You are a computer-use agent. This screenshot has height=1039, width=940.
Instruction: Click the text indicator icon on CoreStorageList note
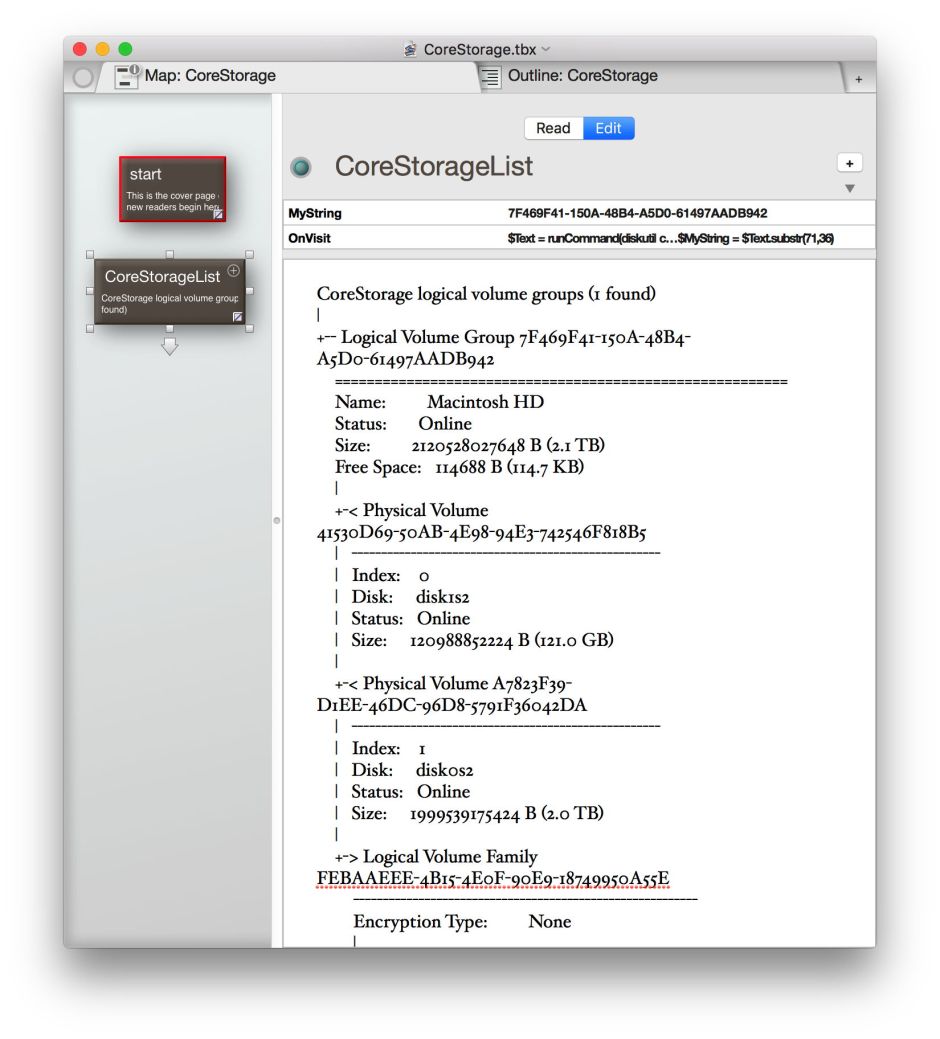click(x=238, y=316)
